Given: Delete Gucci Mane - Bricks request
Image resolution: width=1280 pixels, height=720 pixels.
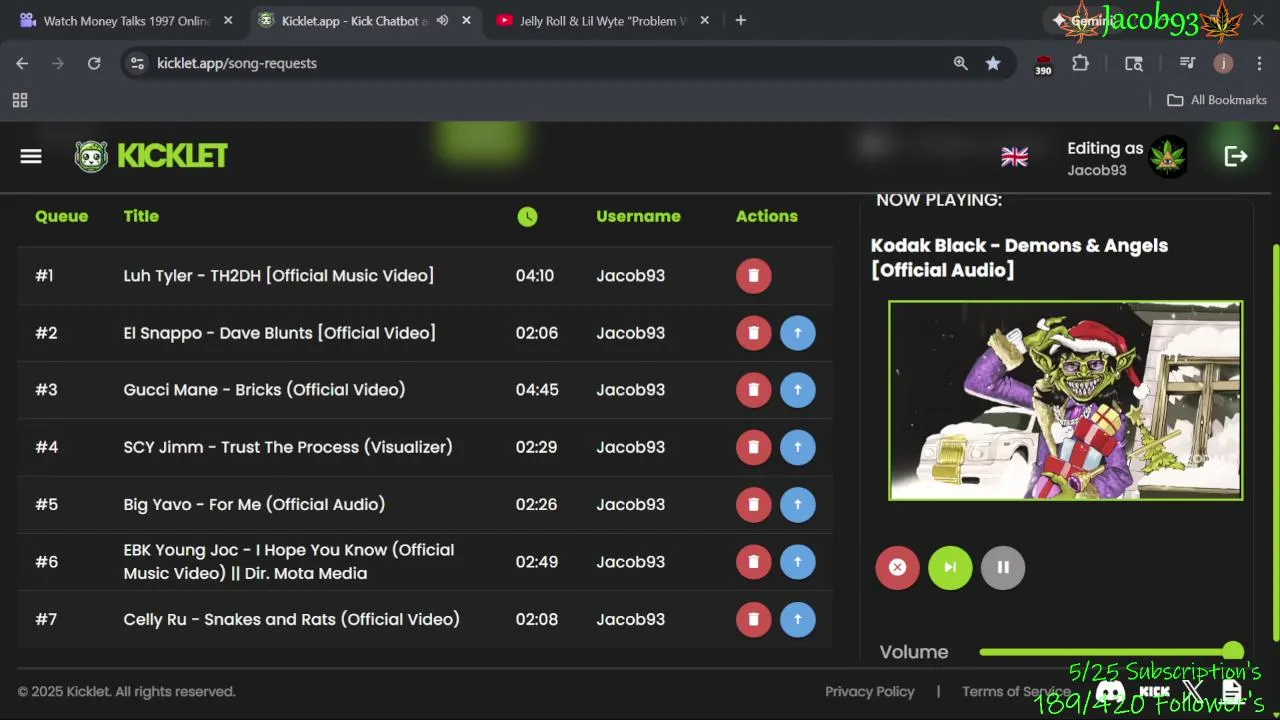Looking at the screenshot, I should [753, 390].
